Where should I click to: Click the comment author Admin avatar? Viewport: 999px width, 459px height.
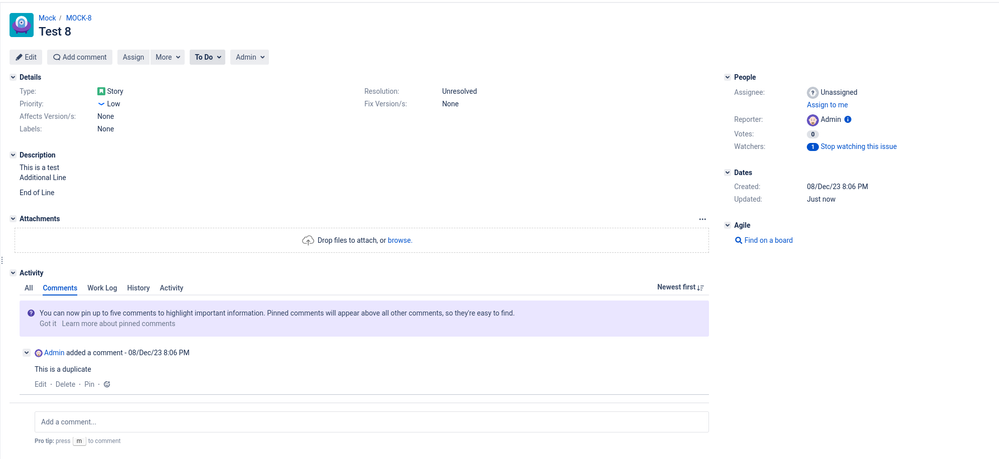(38, 353)
